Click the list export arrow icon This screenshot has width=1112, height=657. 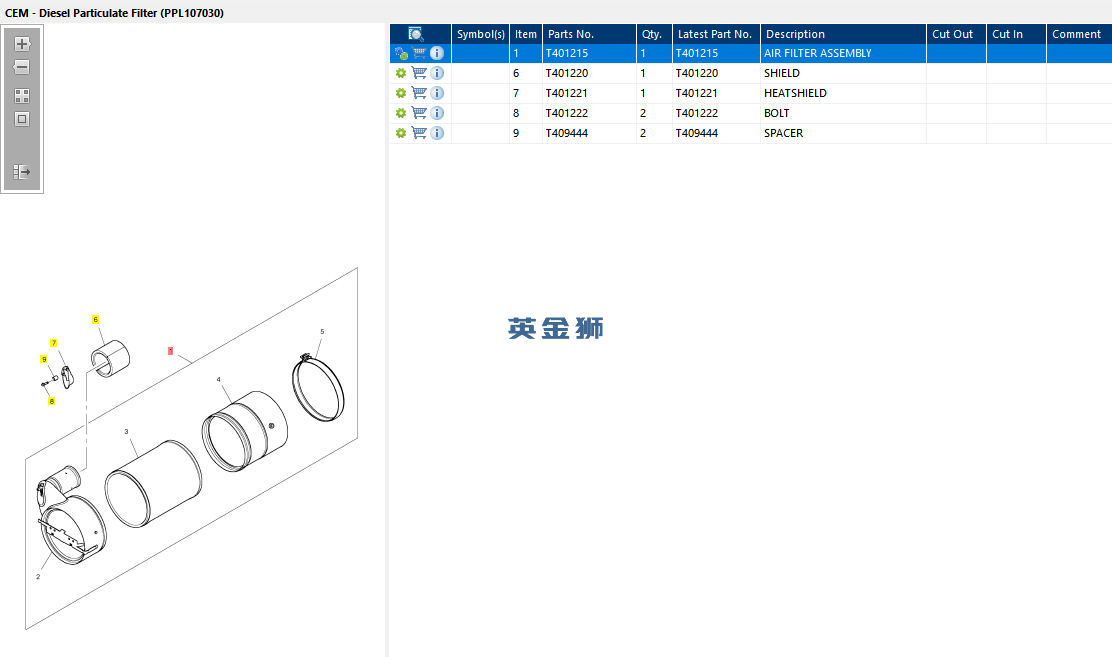(x=22, y=172)
